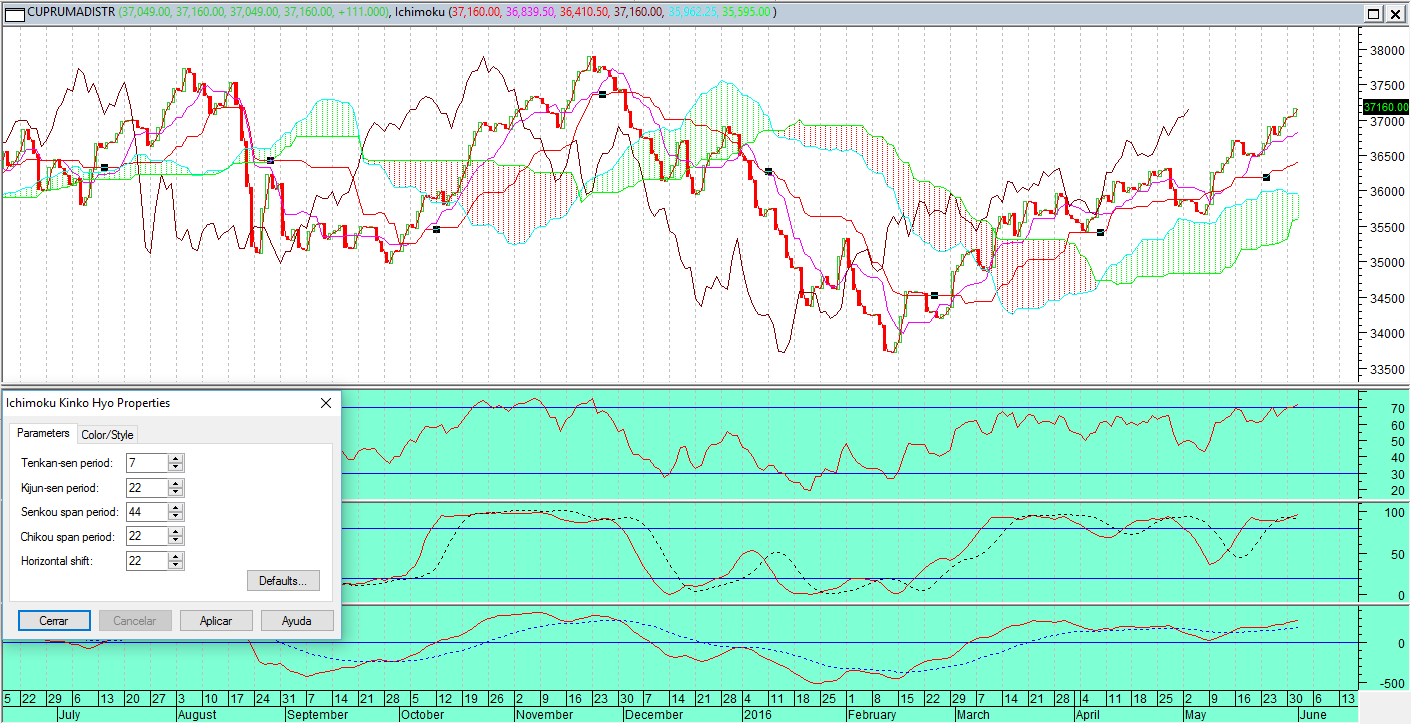Click the CUPRUMADISTR title text

point(68,14)
